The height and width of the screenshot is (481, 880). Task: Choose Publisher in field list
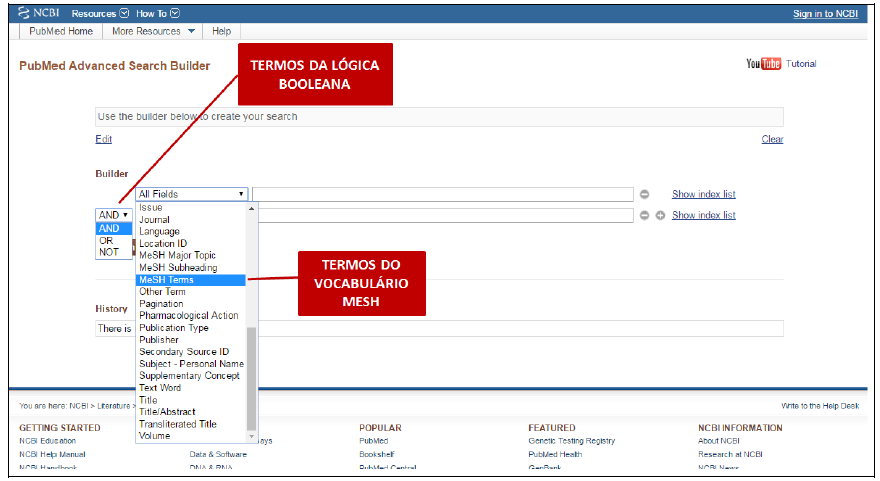coord(190,340)
